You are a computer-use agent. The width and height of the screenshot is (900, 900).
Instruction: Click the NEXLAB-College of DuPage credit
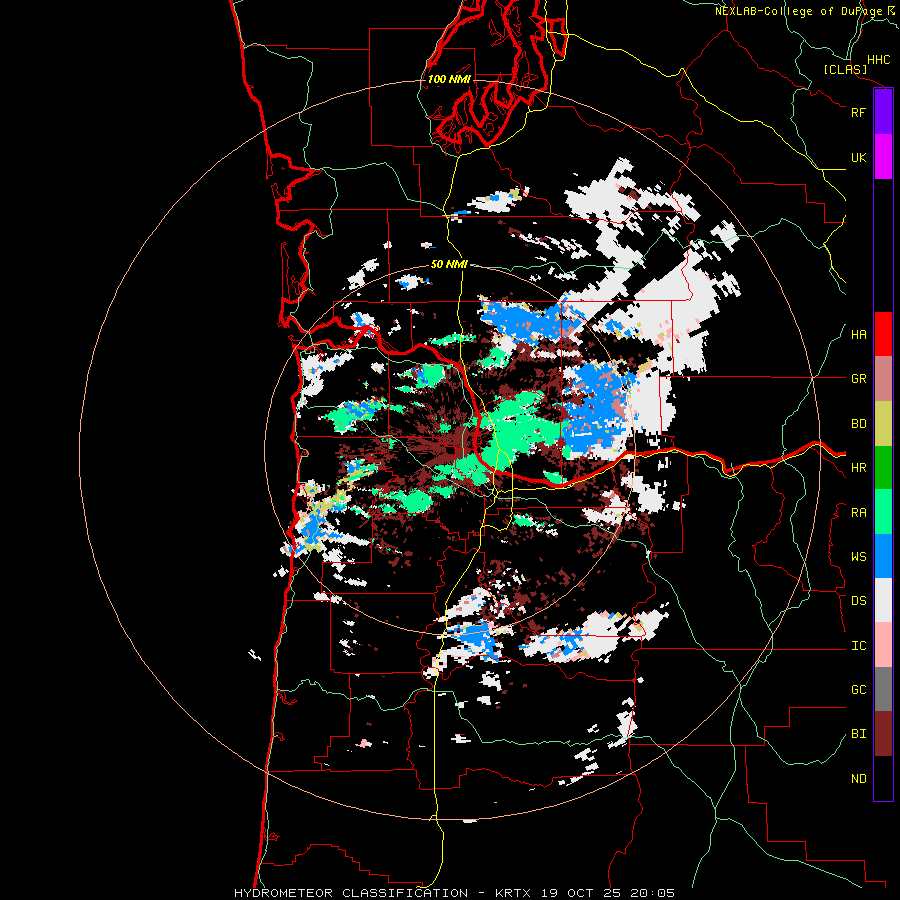tap(798, 11)
